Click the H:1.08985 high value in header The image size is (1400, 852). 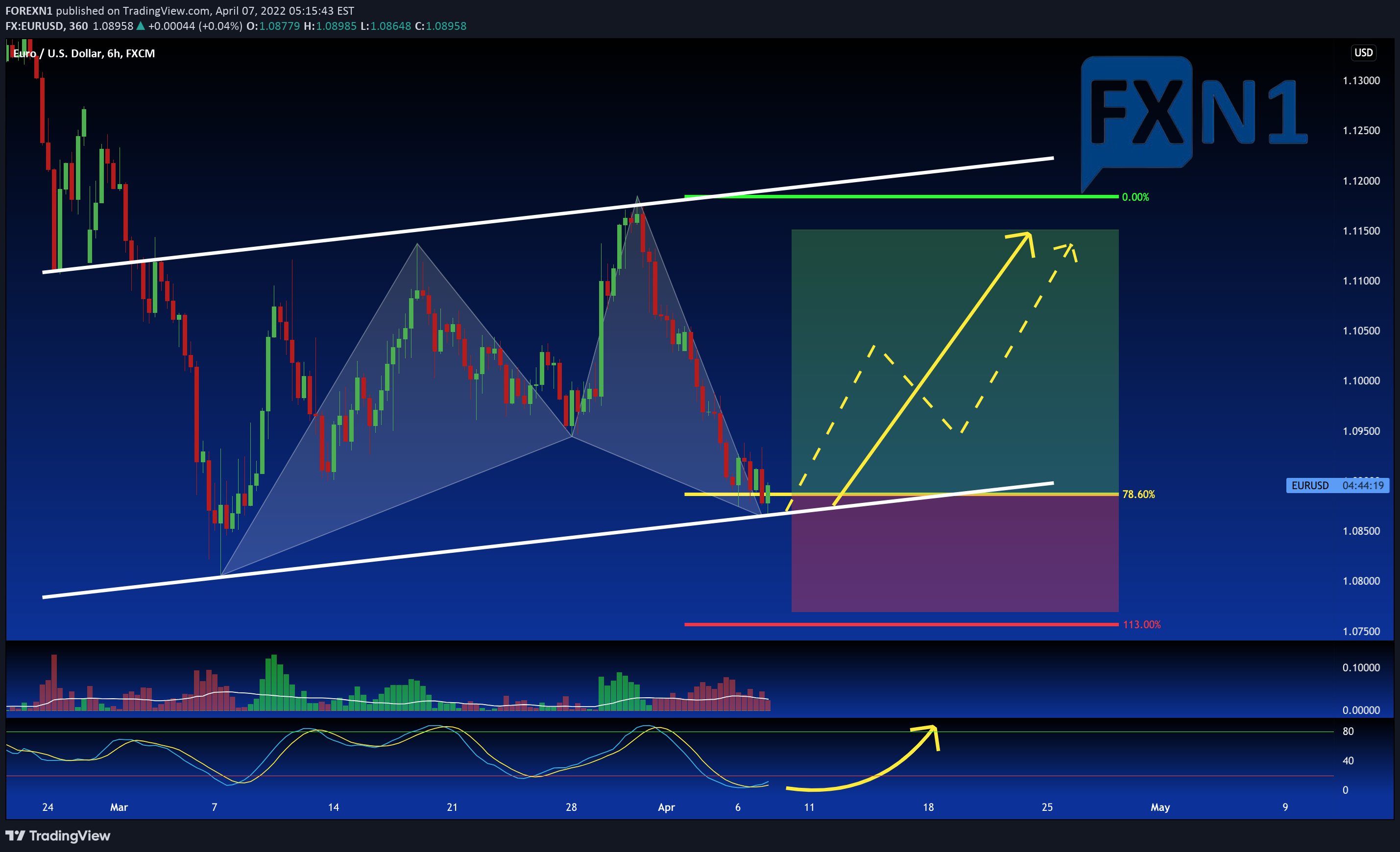(330, 26)
